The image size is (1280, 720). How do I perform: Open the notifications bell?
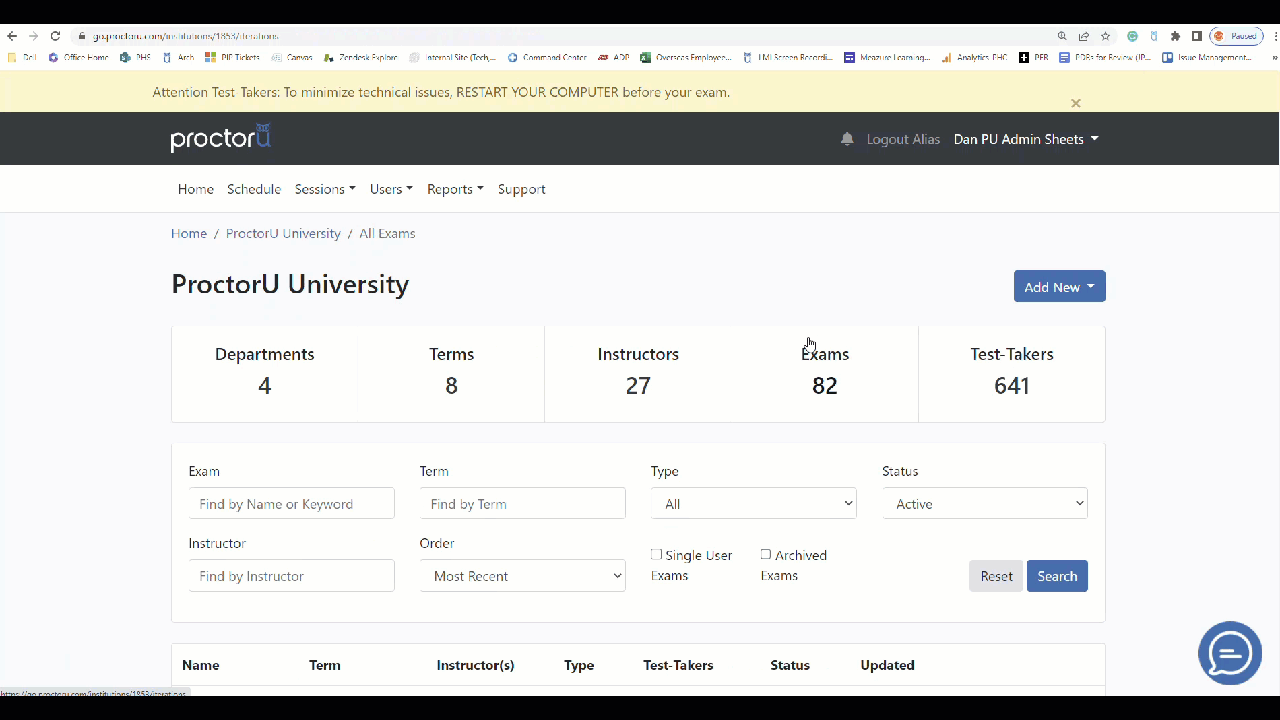[x=847, y=139]
